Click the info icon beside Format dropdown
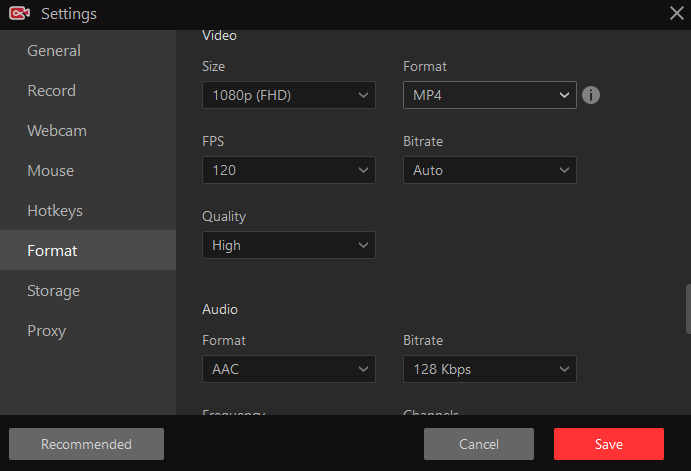This screenshot has width=691, height=471. pyautogui.click(x=590, y=95)
